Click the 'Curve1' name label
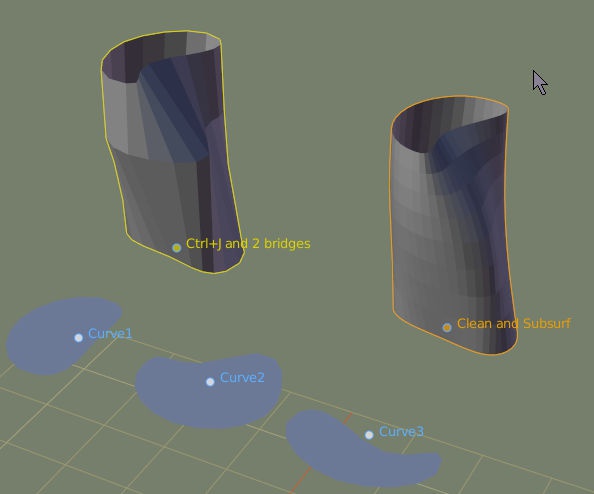This screenshot has height=494, width=594. pos(110,333)
